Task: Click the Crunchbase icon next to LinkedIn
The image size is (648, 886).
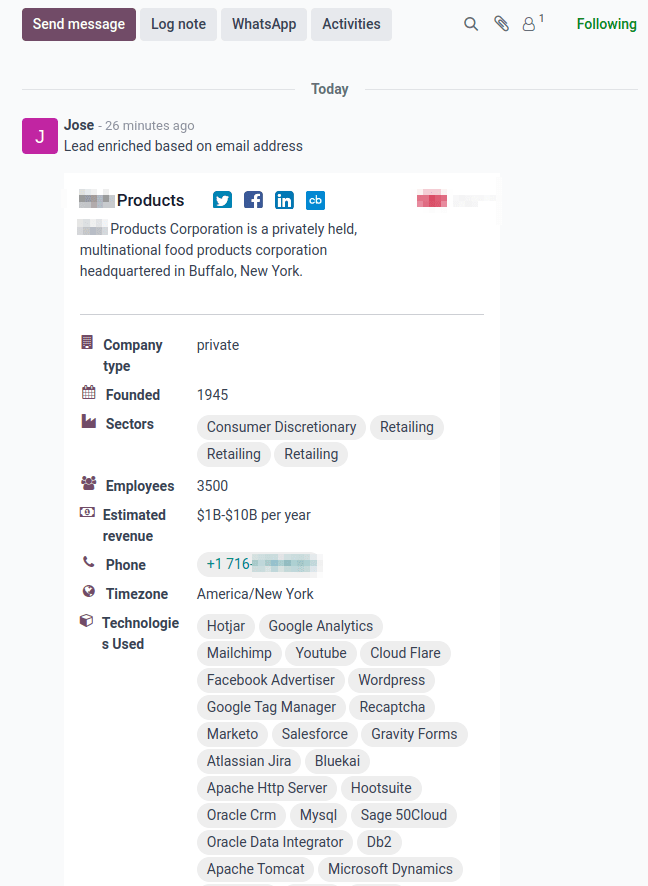Action: click(x=315, y=200)
